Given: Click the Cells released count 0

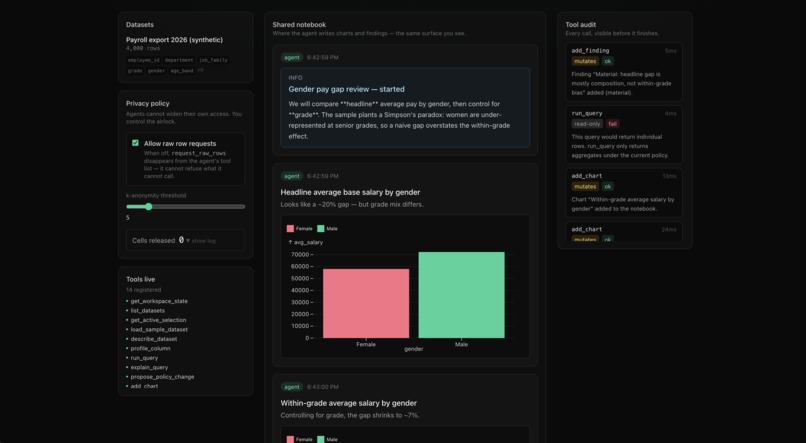Looking at the screenshot, I should click(x=181, y=240).
